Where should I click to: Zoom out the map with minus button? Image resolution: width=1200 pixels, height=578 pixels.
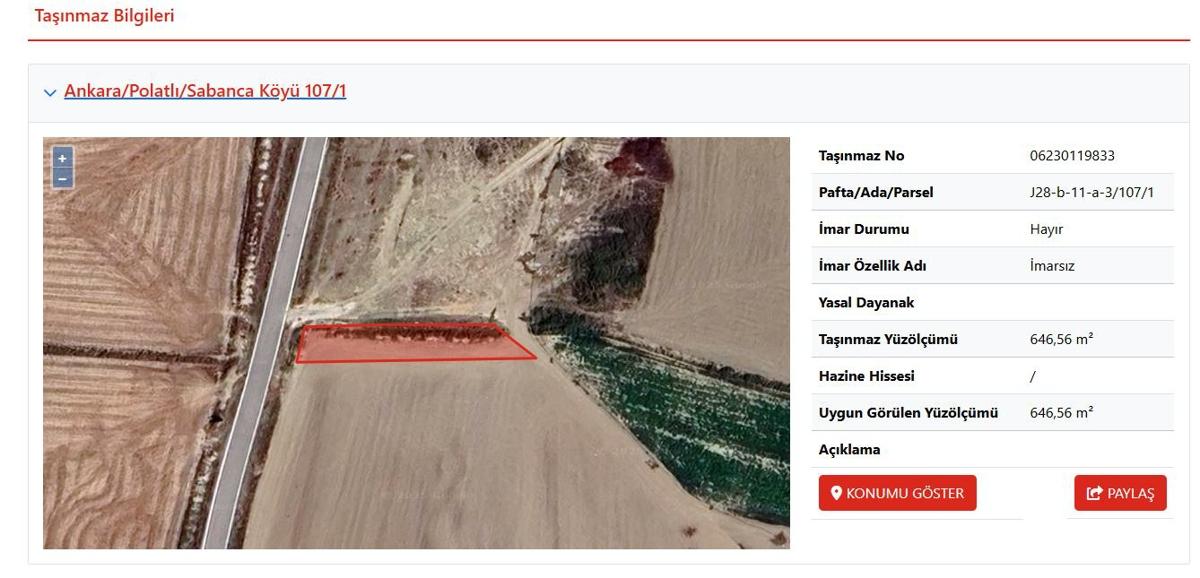click(62, 178)
